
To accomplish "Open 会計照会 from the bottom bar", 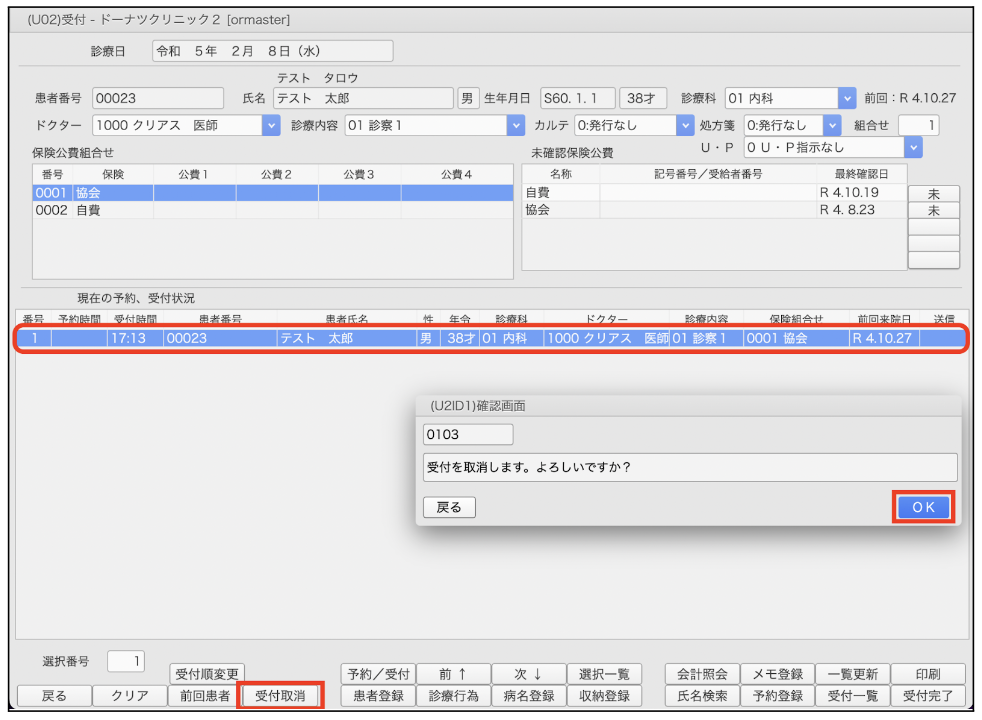I will 702,674.
